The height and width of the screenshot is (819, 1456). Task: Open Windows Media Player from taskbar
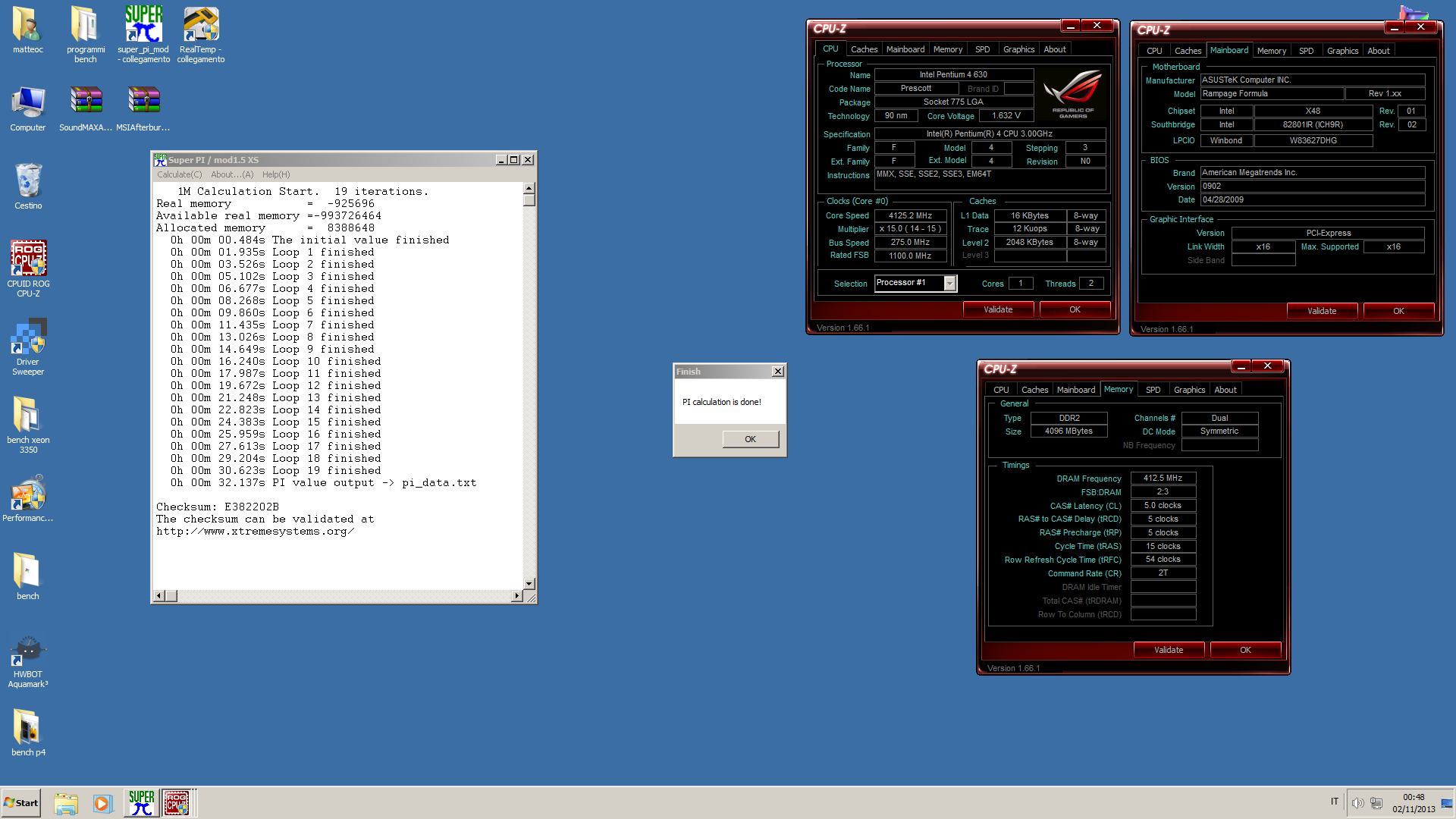pos(102,803)
